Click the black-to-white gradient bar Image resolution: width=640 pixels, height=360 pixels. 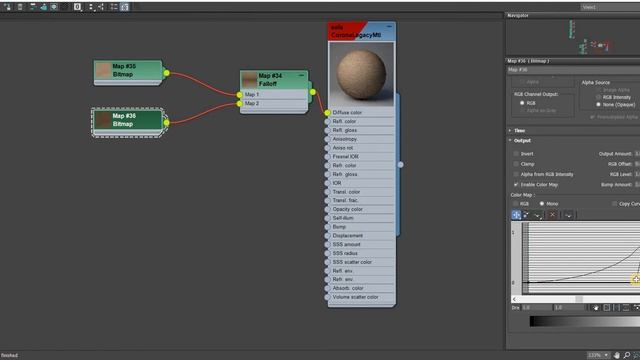coord(584,322)
